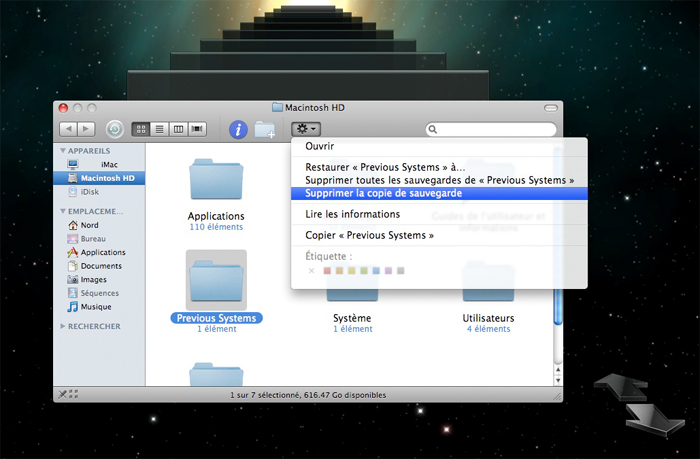The width and height of the screenshot is (700, 459).
Task: Expand the RECHERCHER sidebar section
Action: pyautogui.click(x=63, y=326)
